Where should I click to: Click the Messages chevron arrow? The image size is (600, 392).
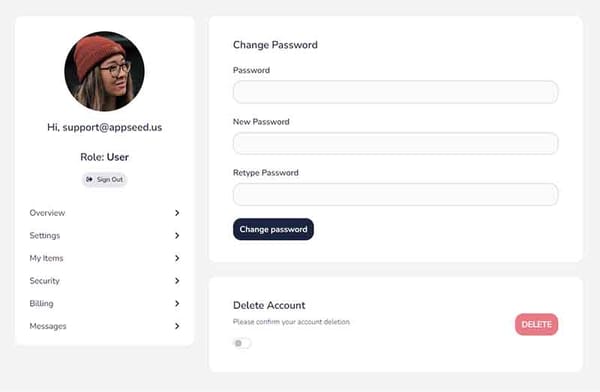[x=177, y=326]
